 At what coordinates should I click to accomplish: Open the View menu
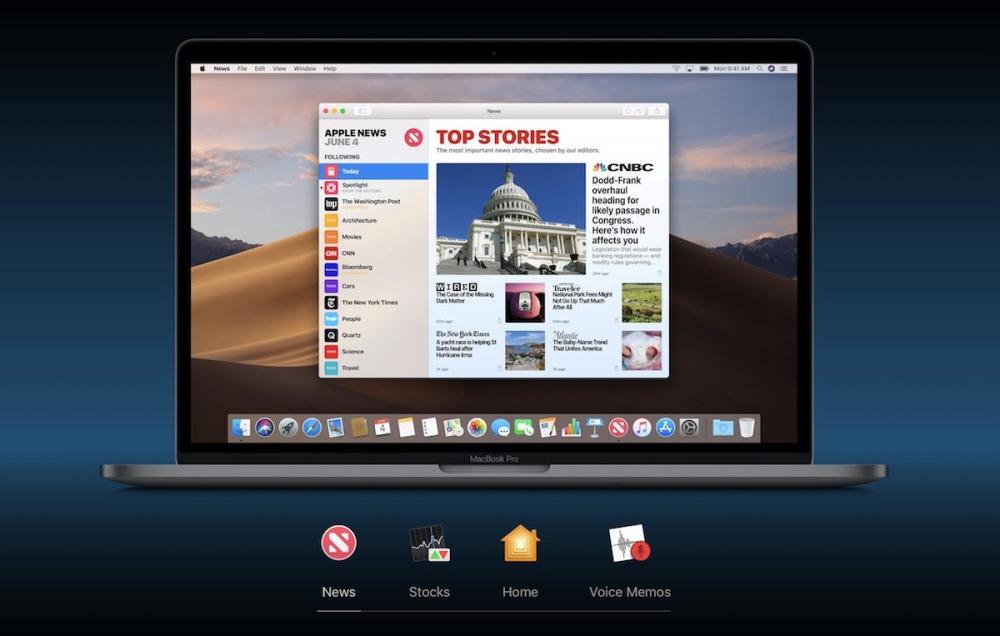[x=279, y=68]
